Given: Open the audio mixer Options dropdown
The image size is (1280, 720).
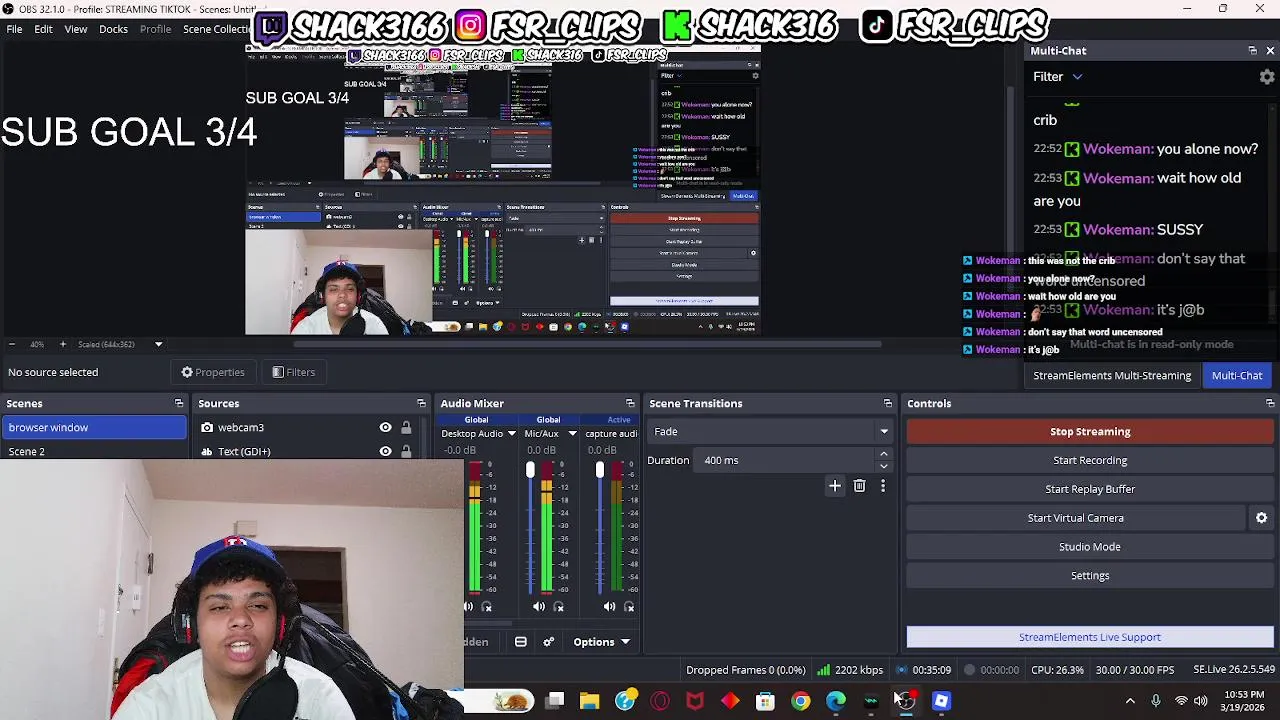Looking at the screenshot, I should pos(601,642).
